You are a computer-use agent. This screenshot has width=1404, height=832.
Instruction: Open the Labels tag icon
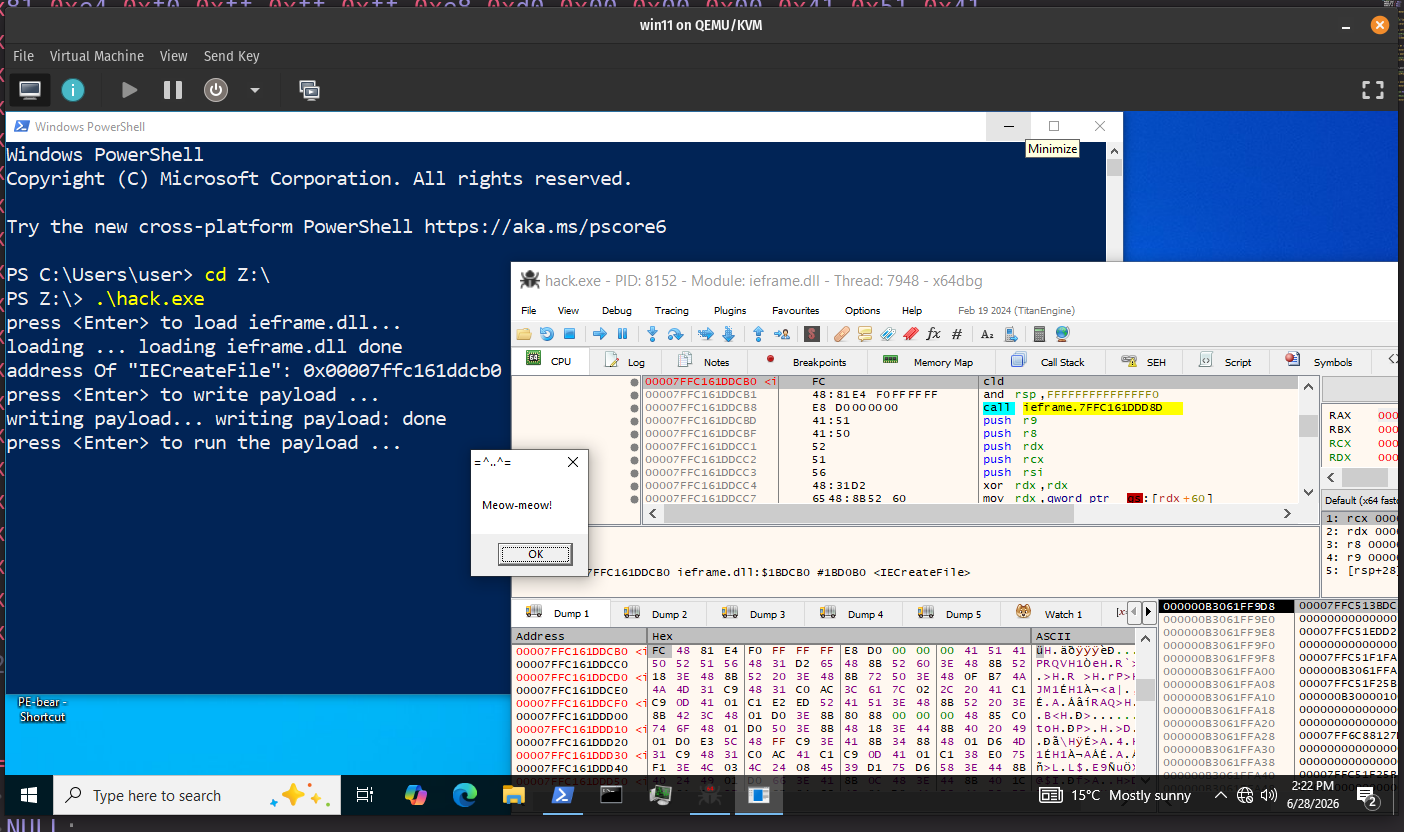888,334
